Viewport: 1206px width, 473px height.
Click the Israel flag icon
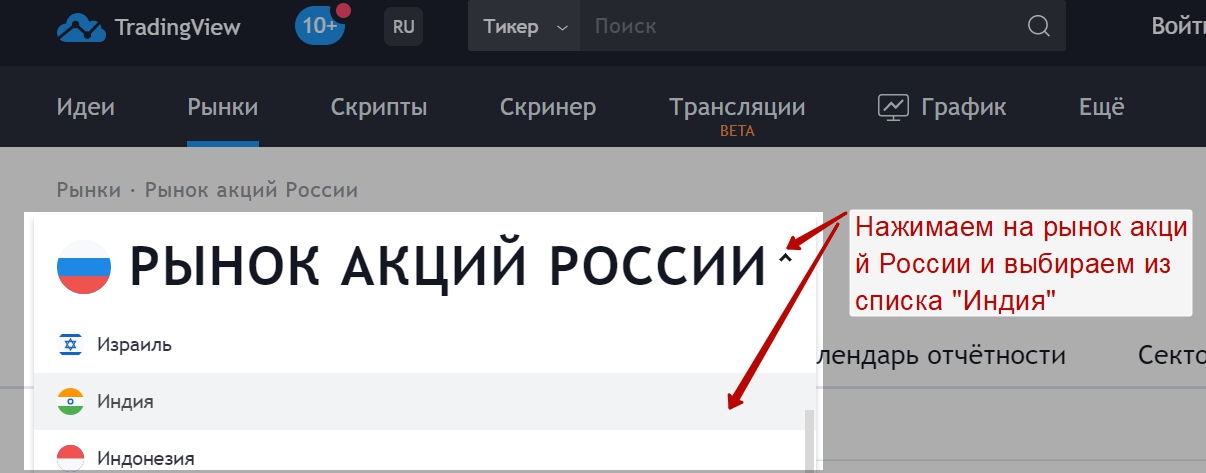pos(70,345)
